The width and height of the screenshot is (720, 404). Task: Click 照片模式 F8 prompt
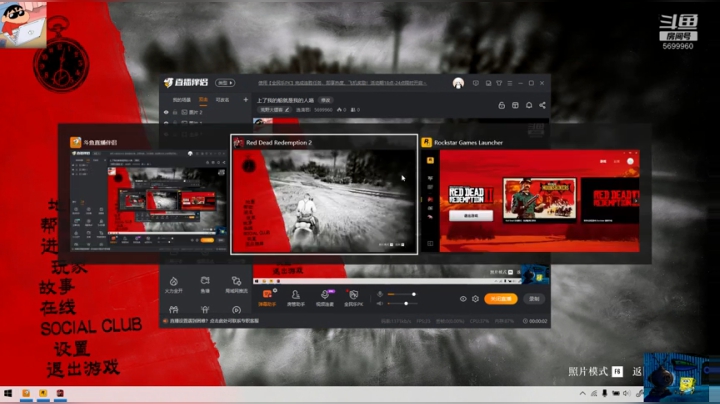596,371
